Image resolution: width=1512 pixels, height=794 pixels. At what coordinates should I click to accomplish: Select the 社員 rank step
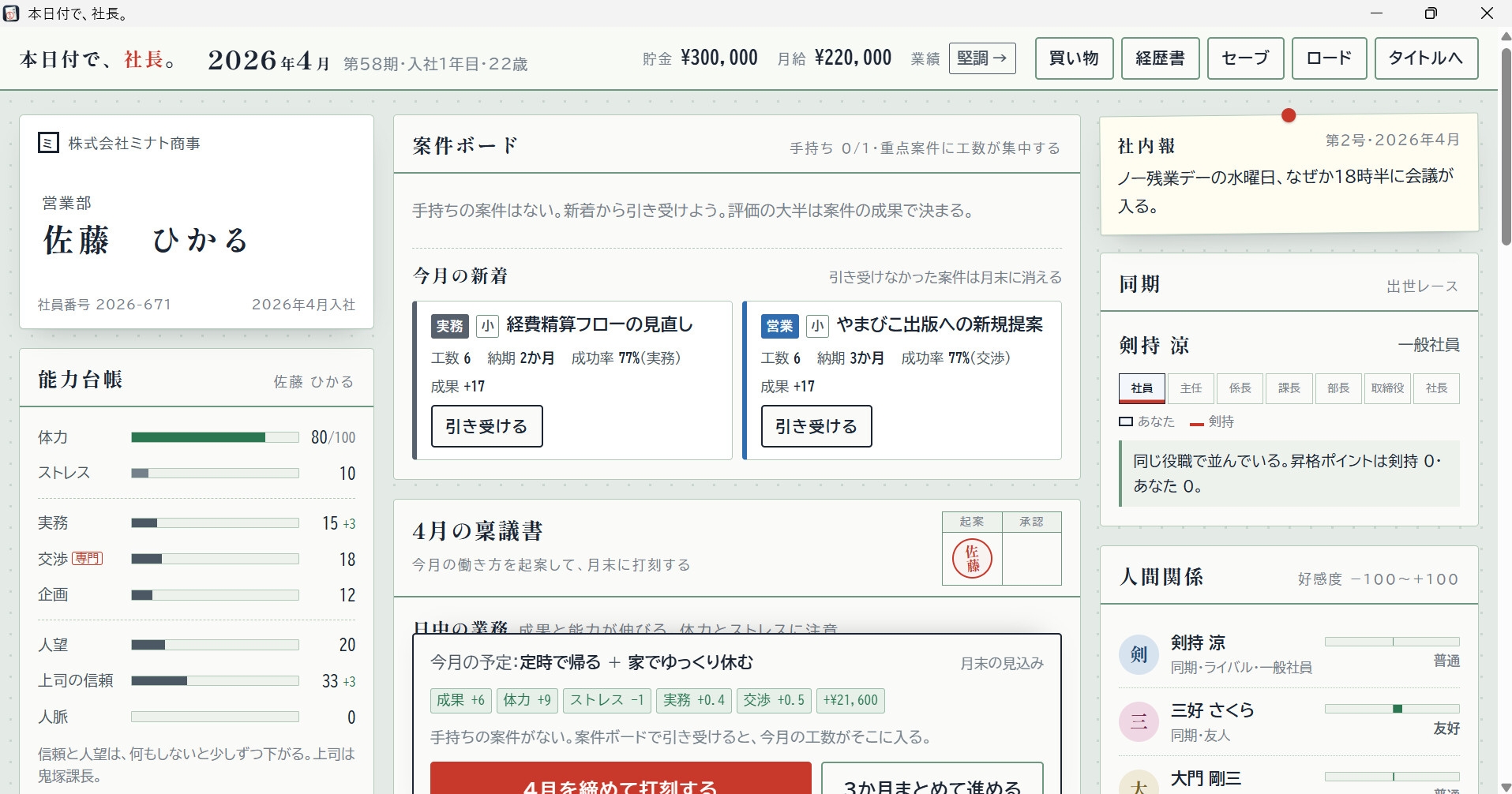point(1142,388)
